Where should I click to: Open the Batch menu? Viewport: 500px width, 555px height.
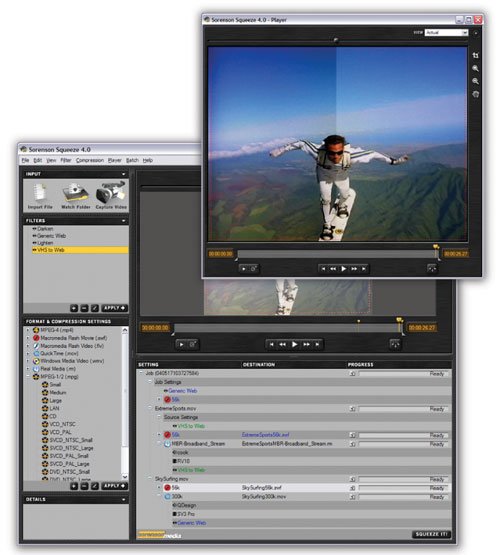132,160
